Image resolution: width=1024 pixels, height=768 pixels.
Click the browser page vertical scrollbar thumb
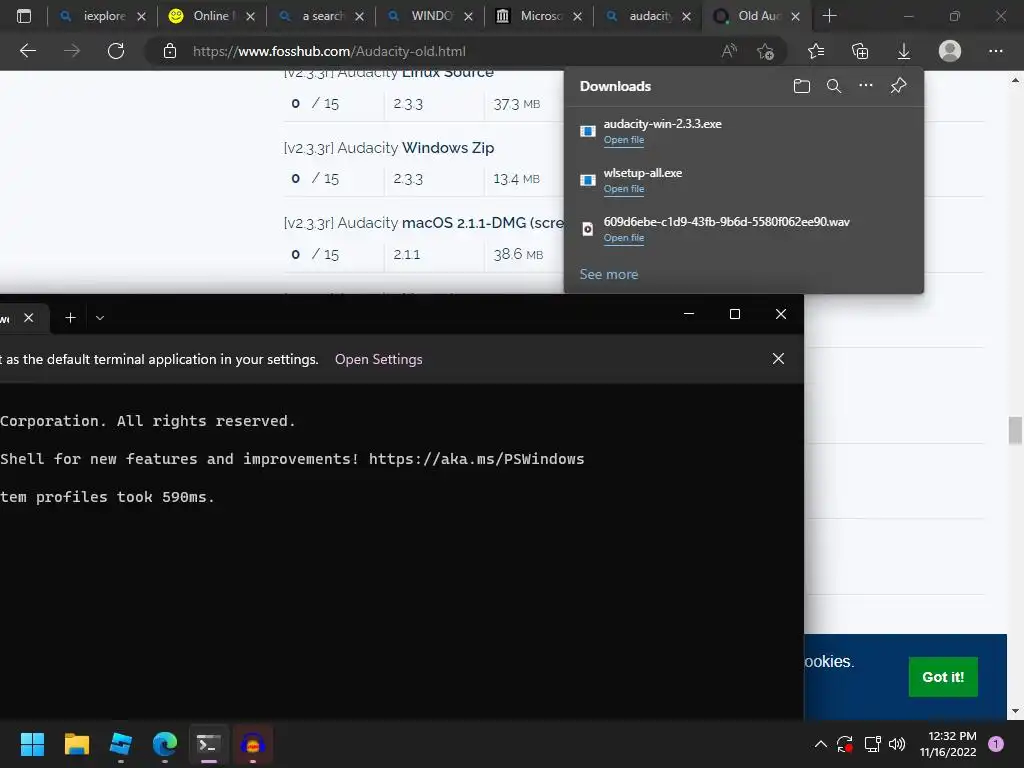tap(1015, 430)
